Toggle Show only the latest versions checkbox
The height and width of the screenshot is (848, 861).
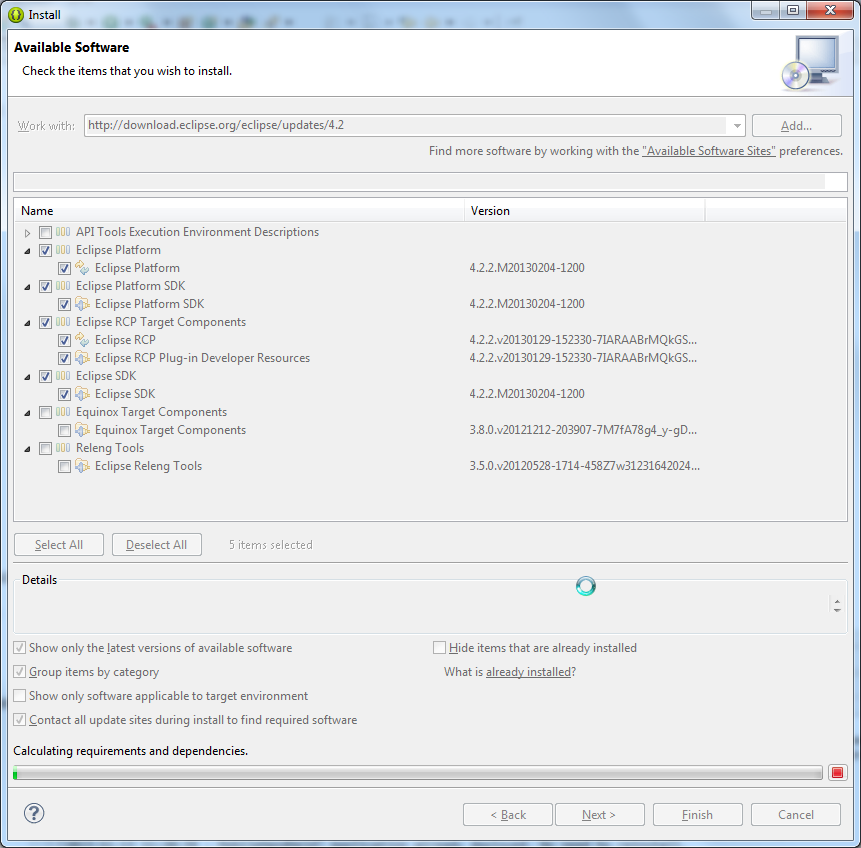coord(20,648)
